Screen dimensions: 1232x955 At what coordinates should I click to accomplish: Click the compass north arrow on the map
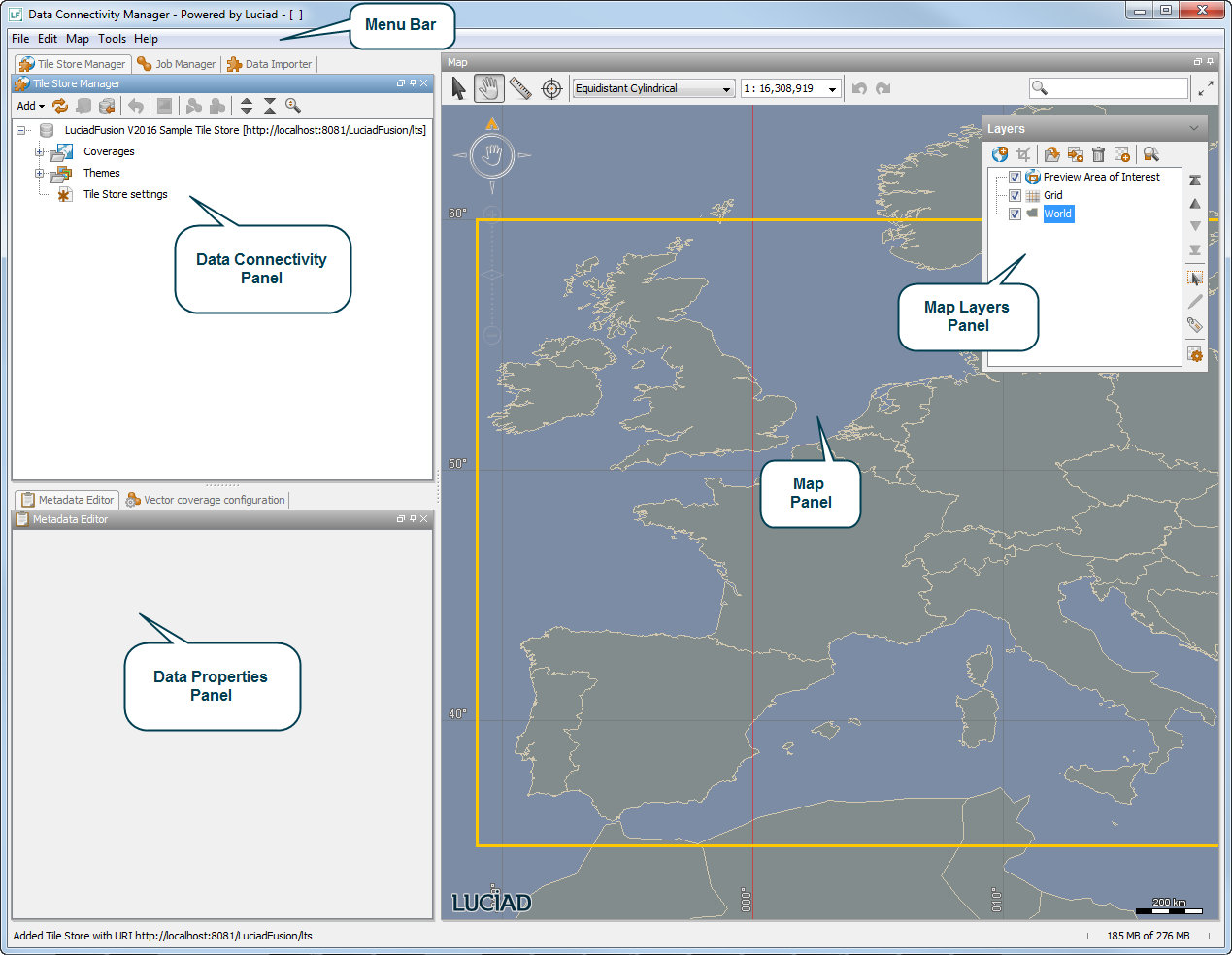pyautogui.click(x=492, y=123)
